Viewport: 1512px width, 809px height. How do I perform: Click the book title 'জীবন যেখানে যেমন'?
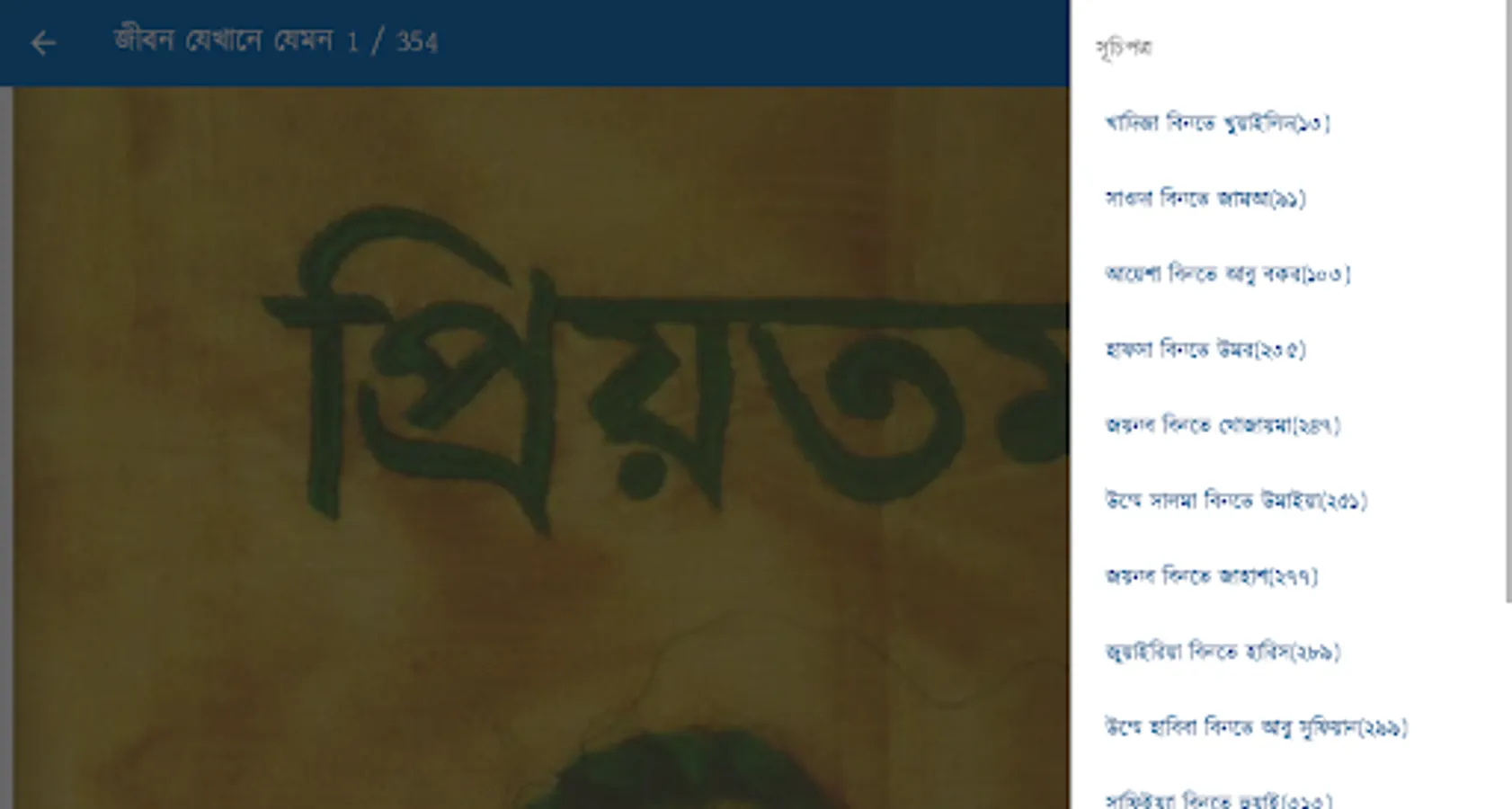coord(224,41)
